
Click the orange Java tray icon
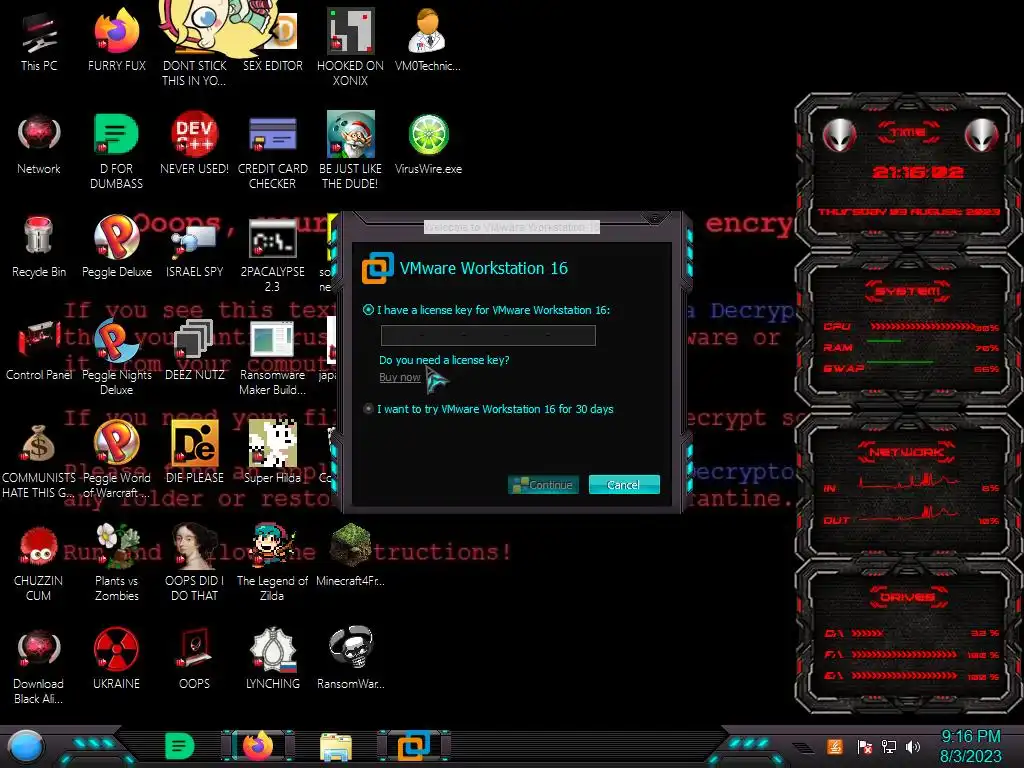tap(835, 746)
